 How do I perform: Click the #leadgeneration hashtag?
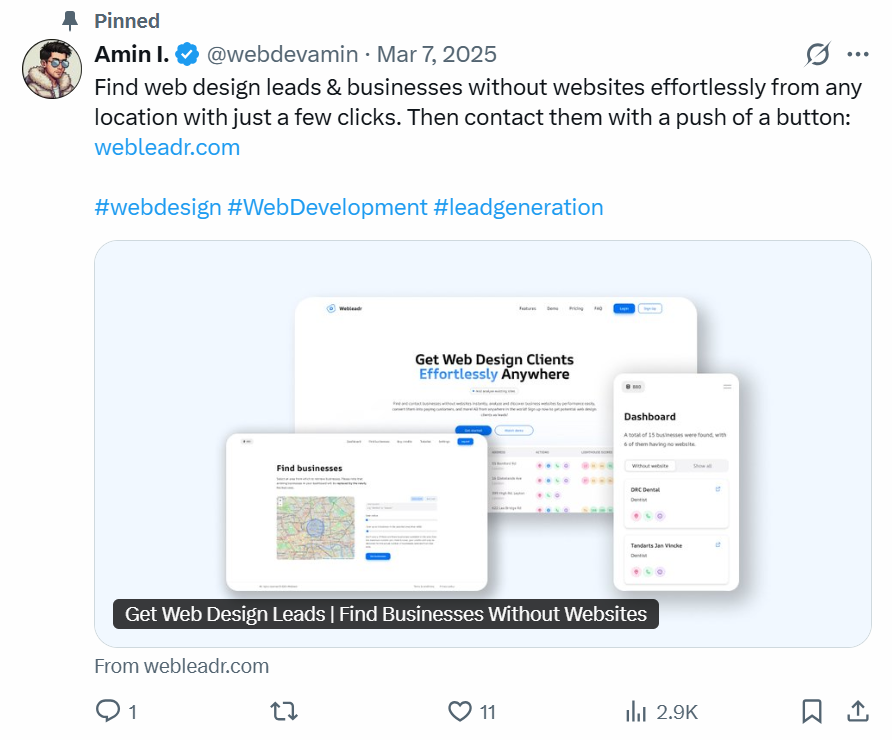[x=520, y=207]
